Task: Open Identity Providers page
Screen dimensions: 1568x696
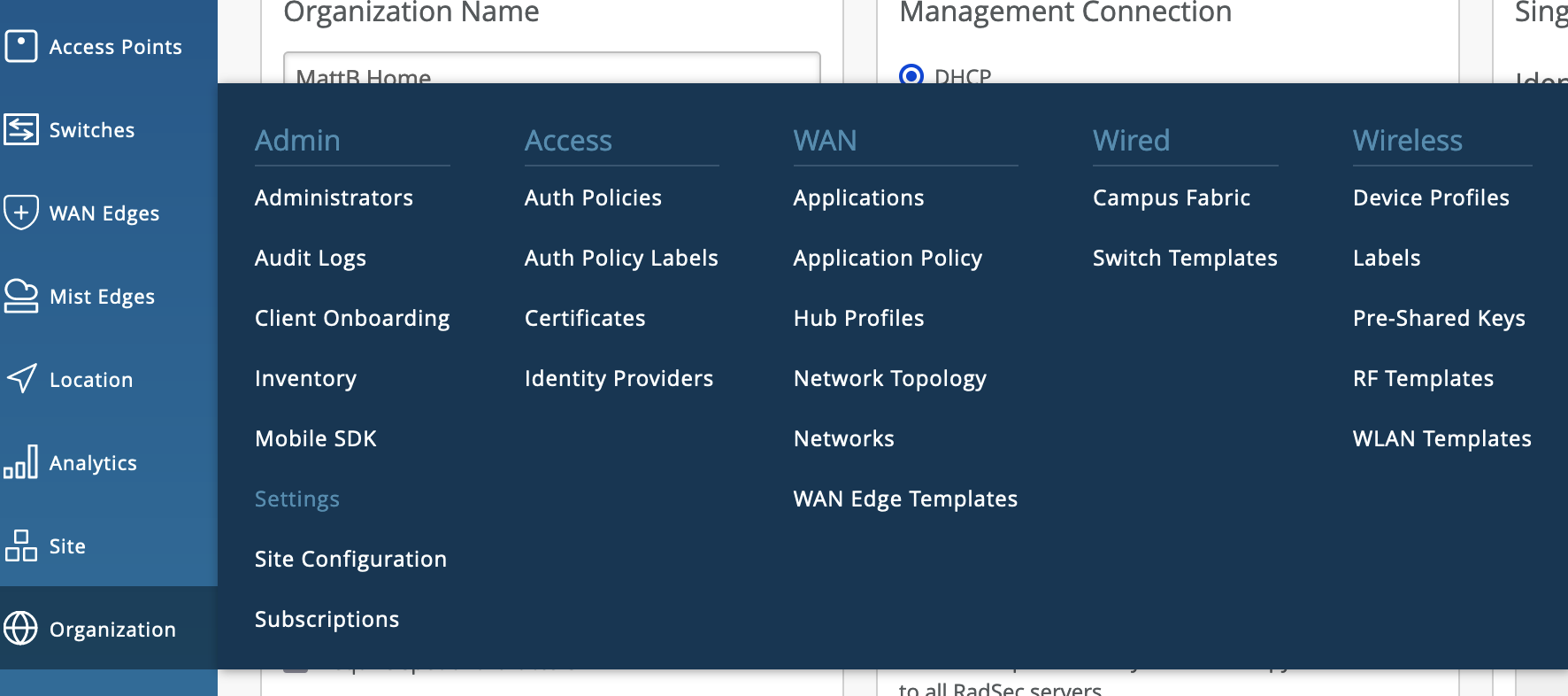Action: tap(619, 378)
